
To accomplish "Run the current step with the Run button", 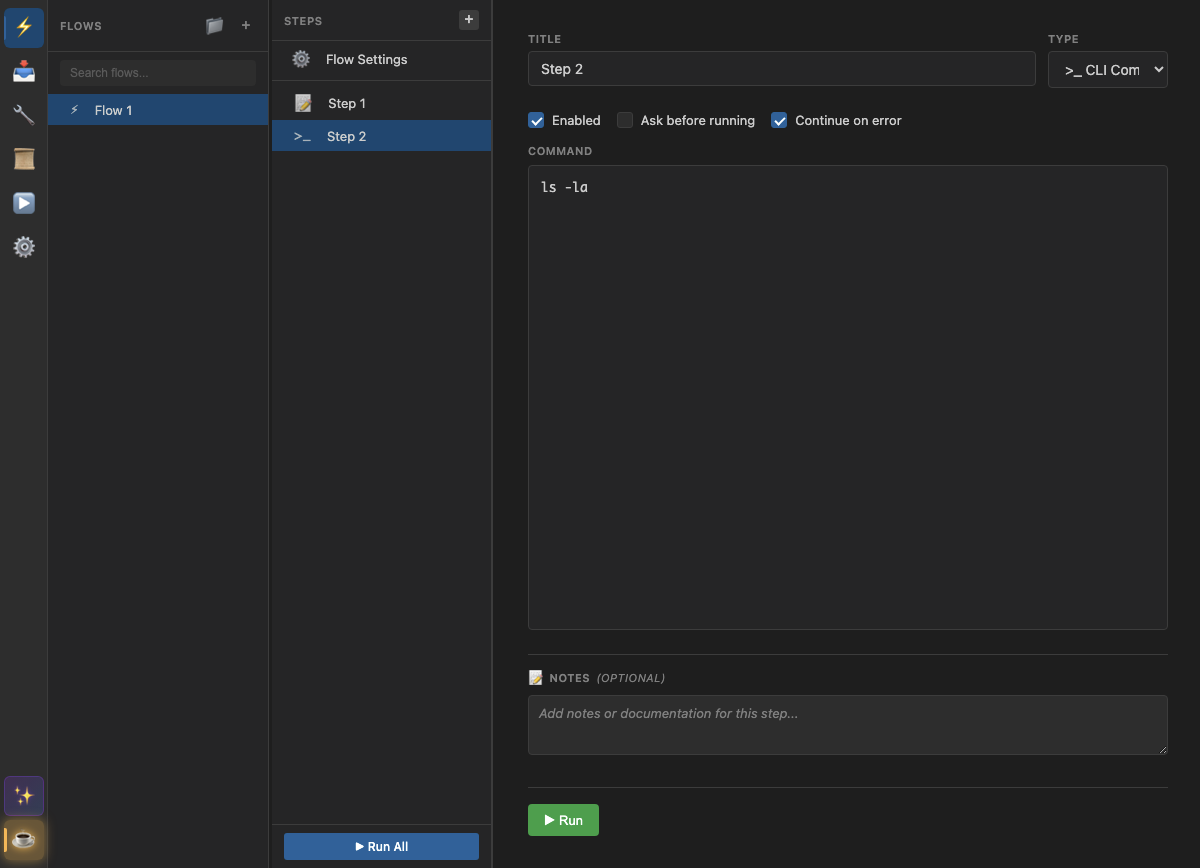I will [563, 820].
